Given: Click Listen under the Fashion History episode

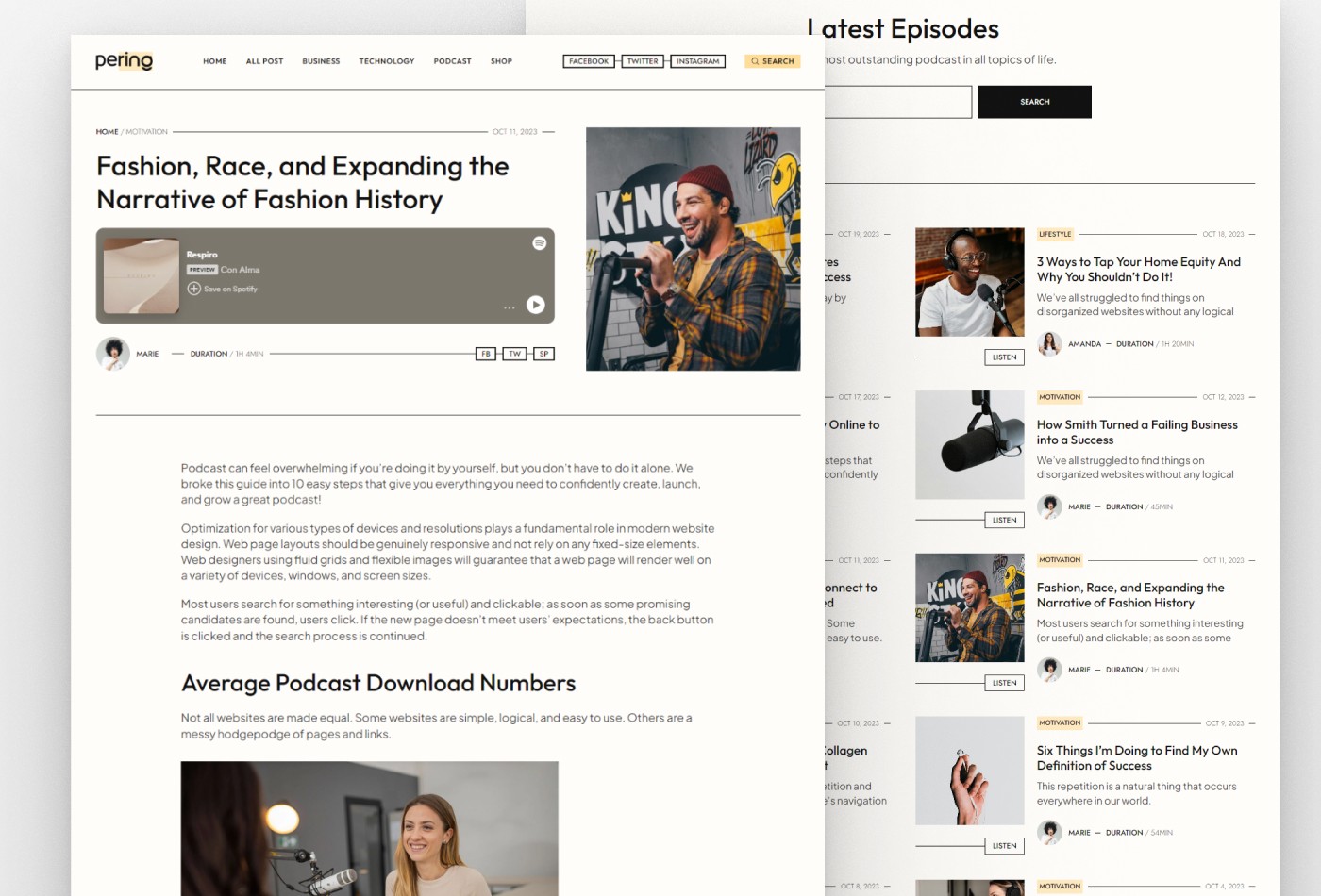Looking at the screenshot, I should point(1005,684).
